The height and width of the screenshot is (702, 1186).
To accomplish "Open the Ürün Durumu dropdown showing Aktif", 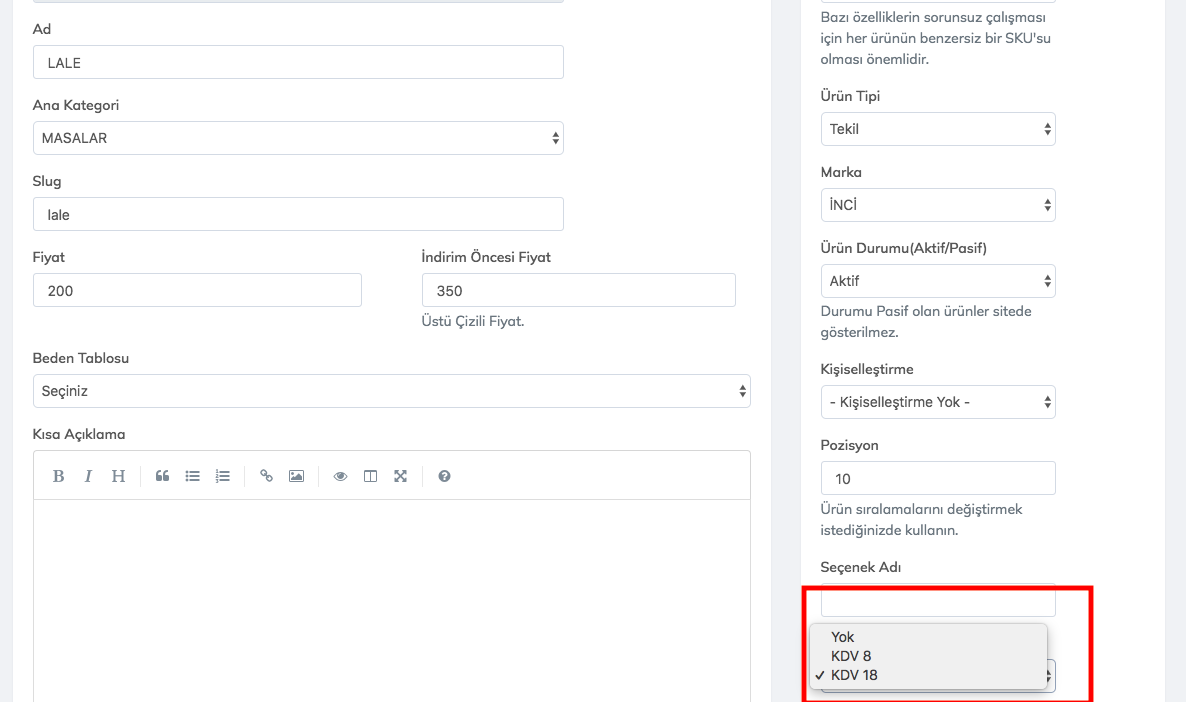I will 937,281.
